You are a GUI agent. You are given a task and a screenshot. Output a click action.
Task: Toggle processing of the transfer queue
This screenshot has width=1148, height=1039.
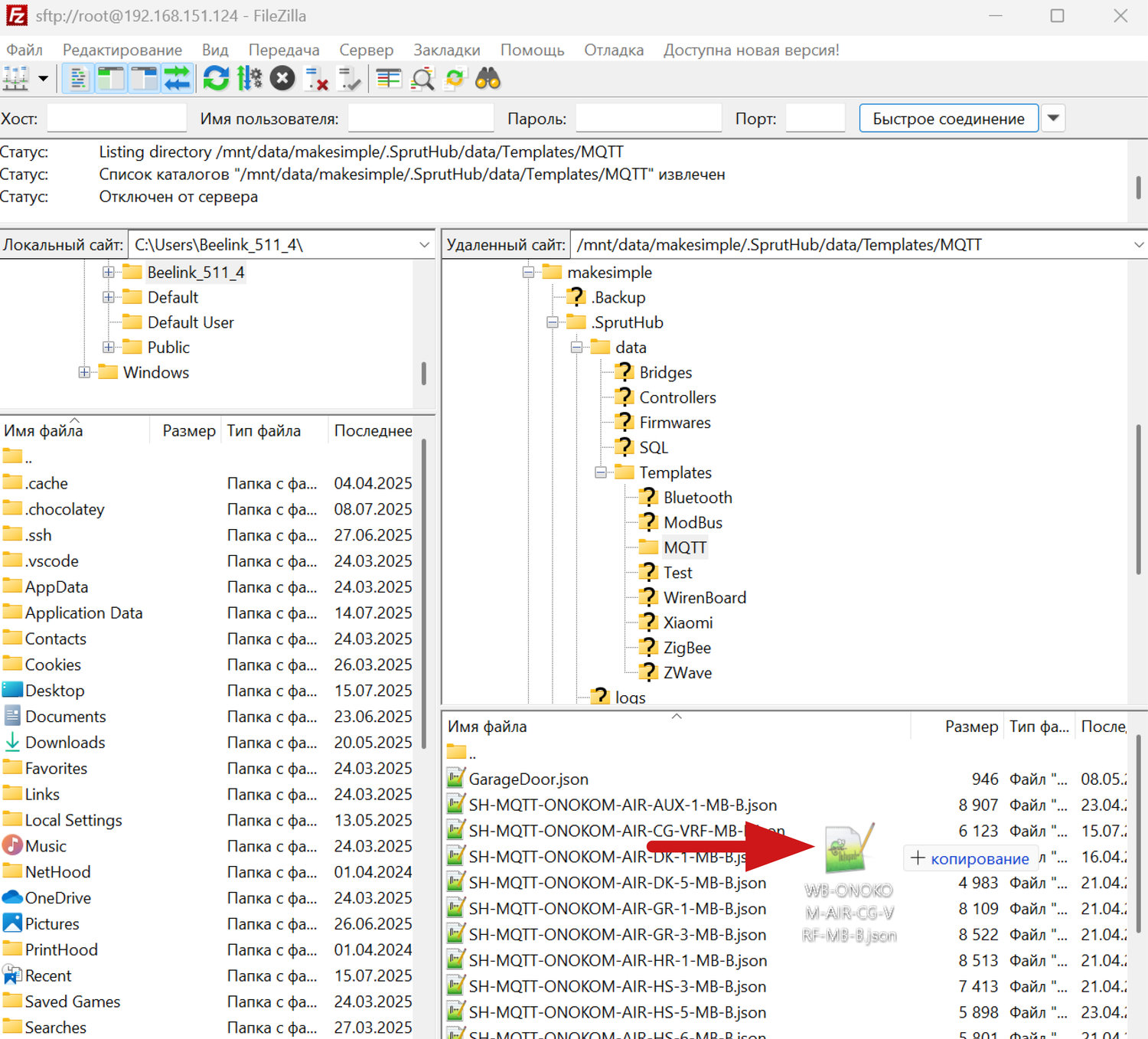(x=249, y=78)
